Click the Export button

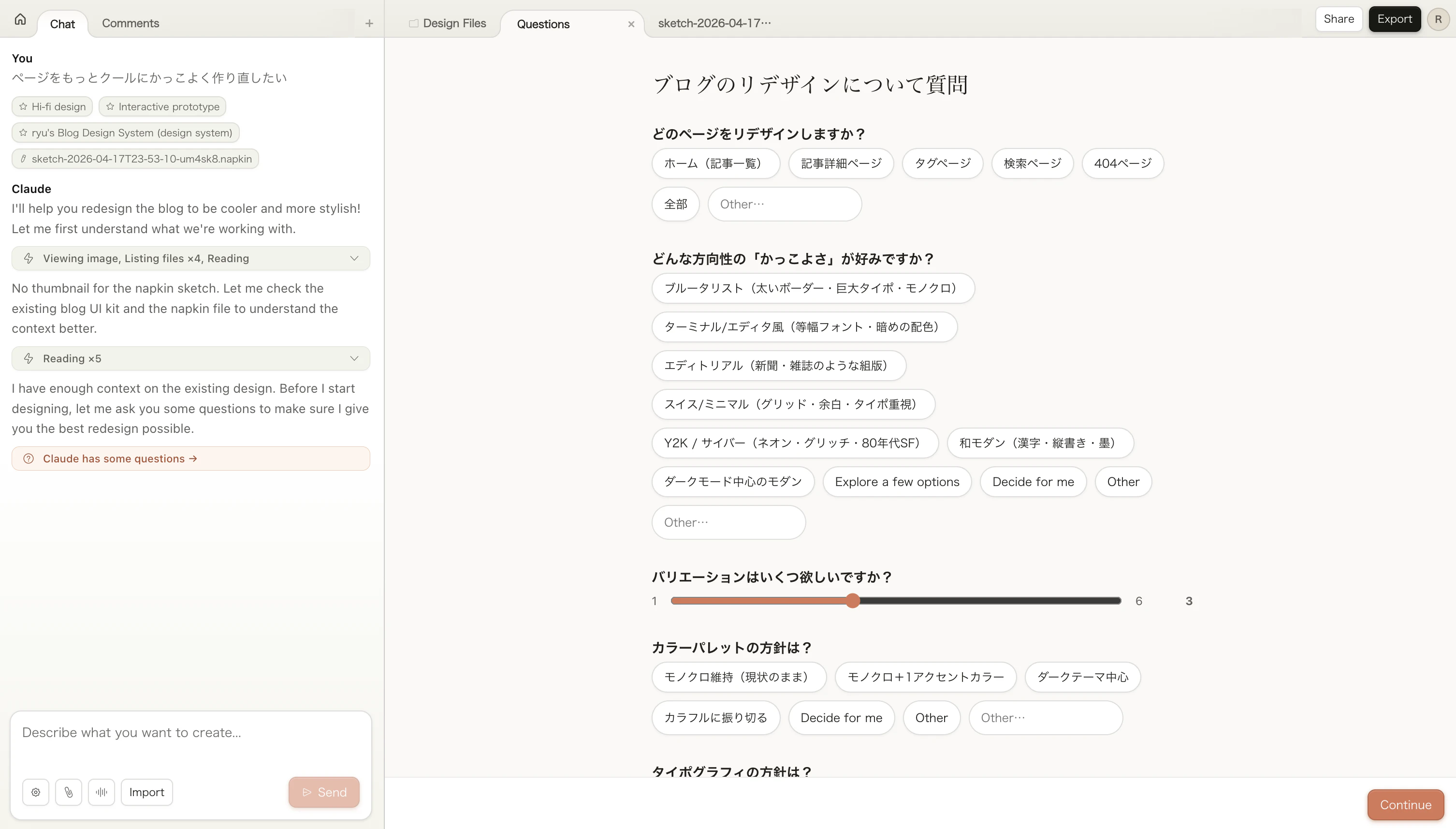pos(1394,19)
